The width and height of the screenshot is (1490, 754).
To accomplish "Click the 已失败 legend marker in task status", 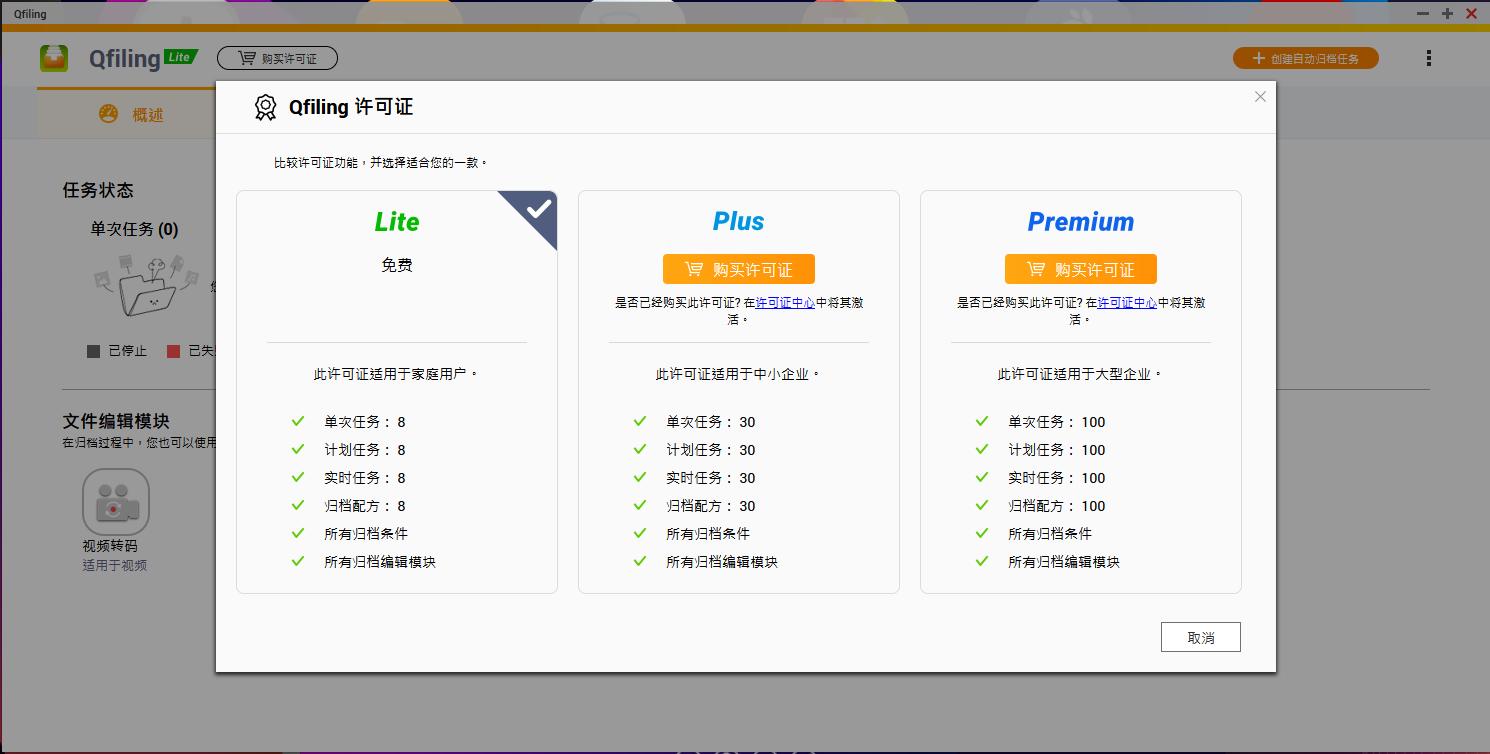I will (173, 350).
